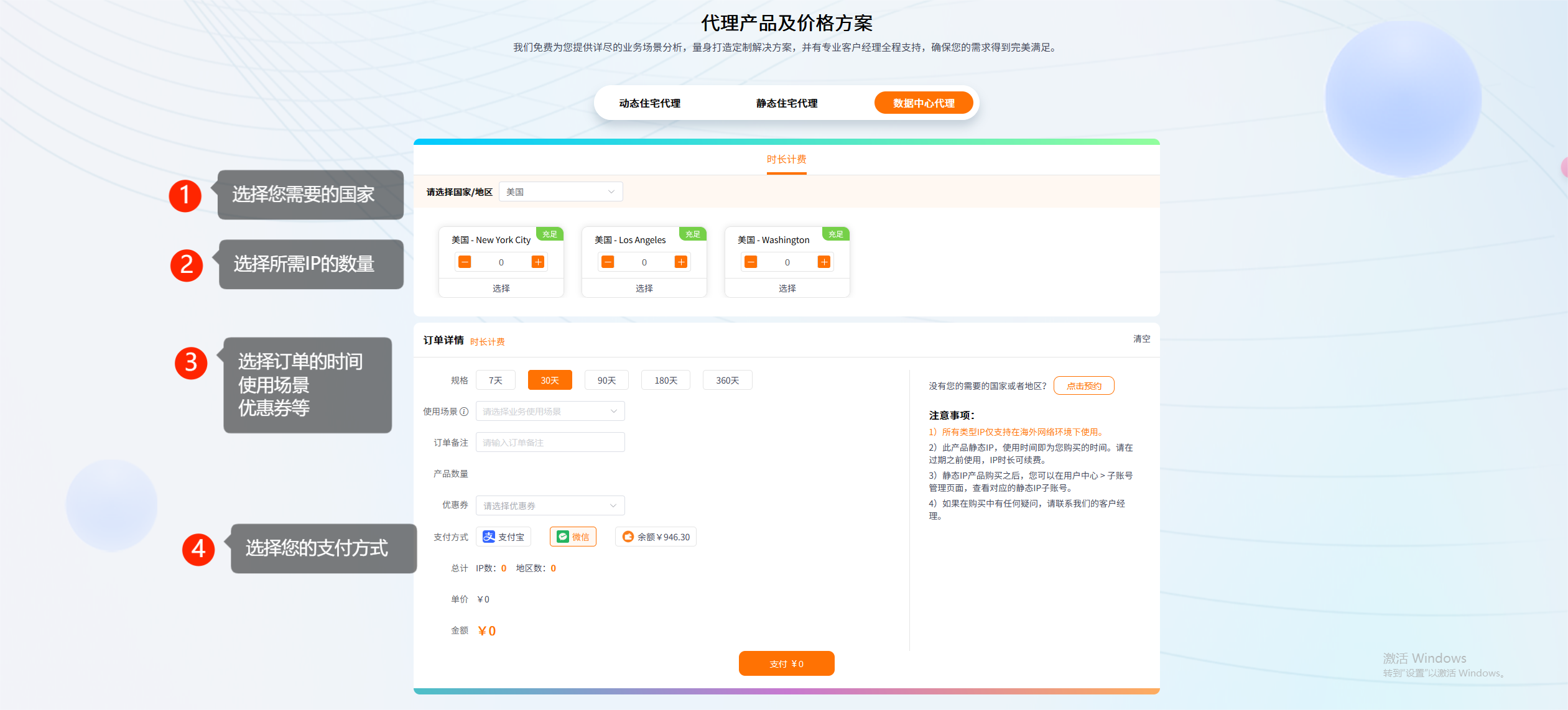The image size is (1568, 710).
Task: Choose Alipay payment method
Action: [x=503, y=537]
